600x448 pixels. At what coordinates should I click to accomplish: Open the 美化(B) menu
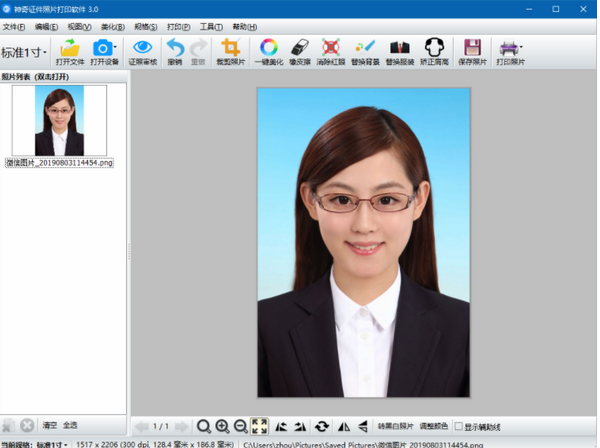click(112, 27)
